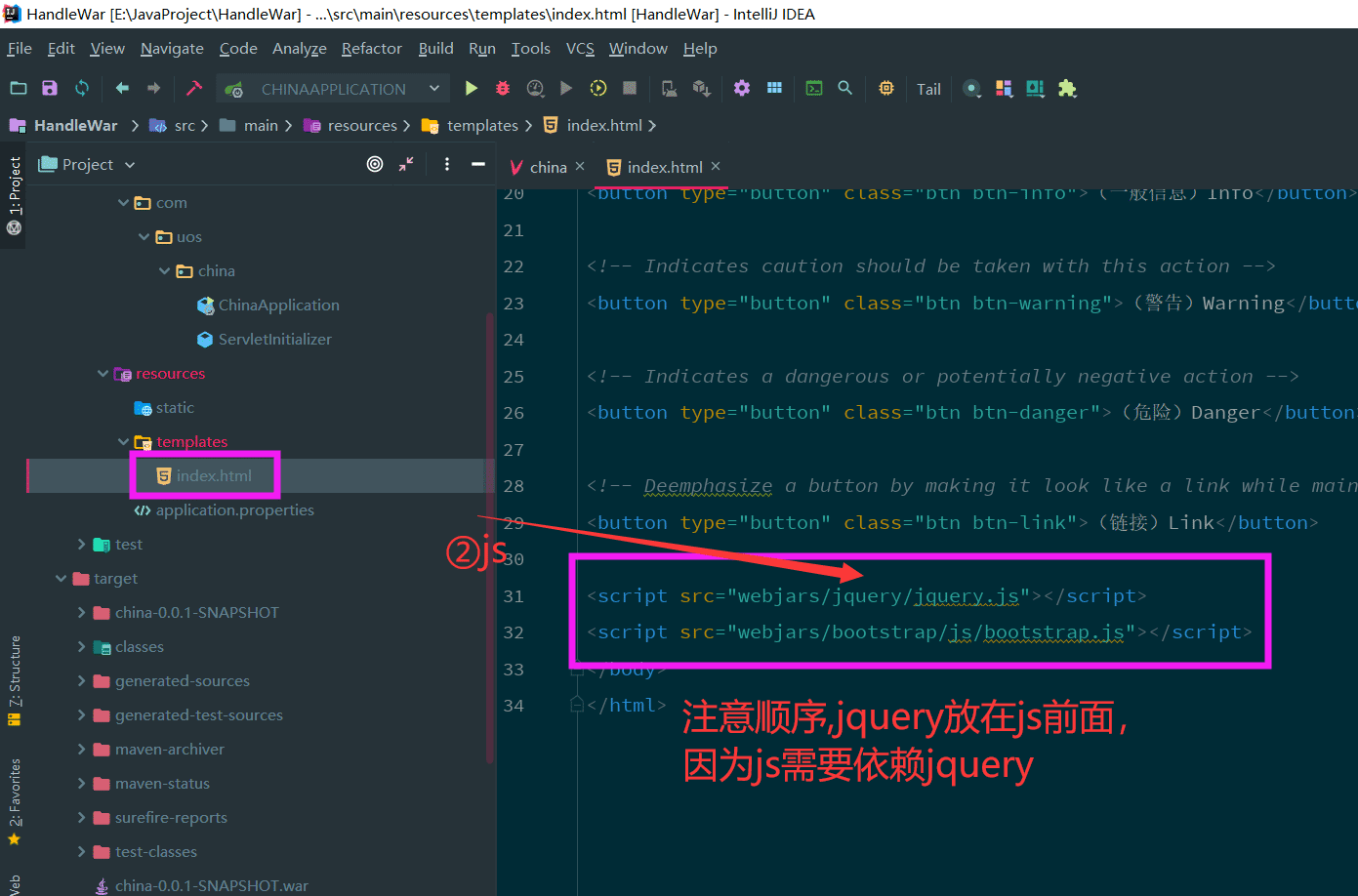Open the File menu

(20, 48)
